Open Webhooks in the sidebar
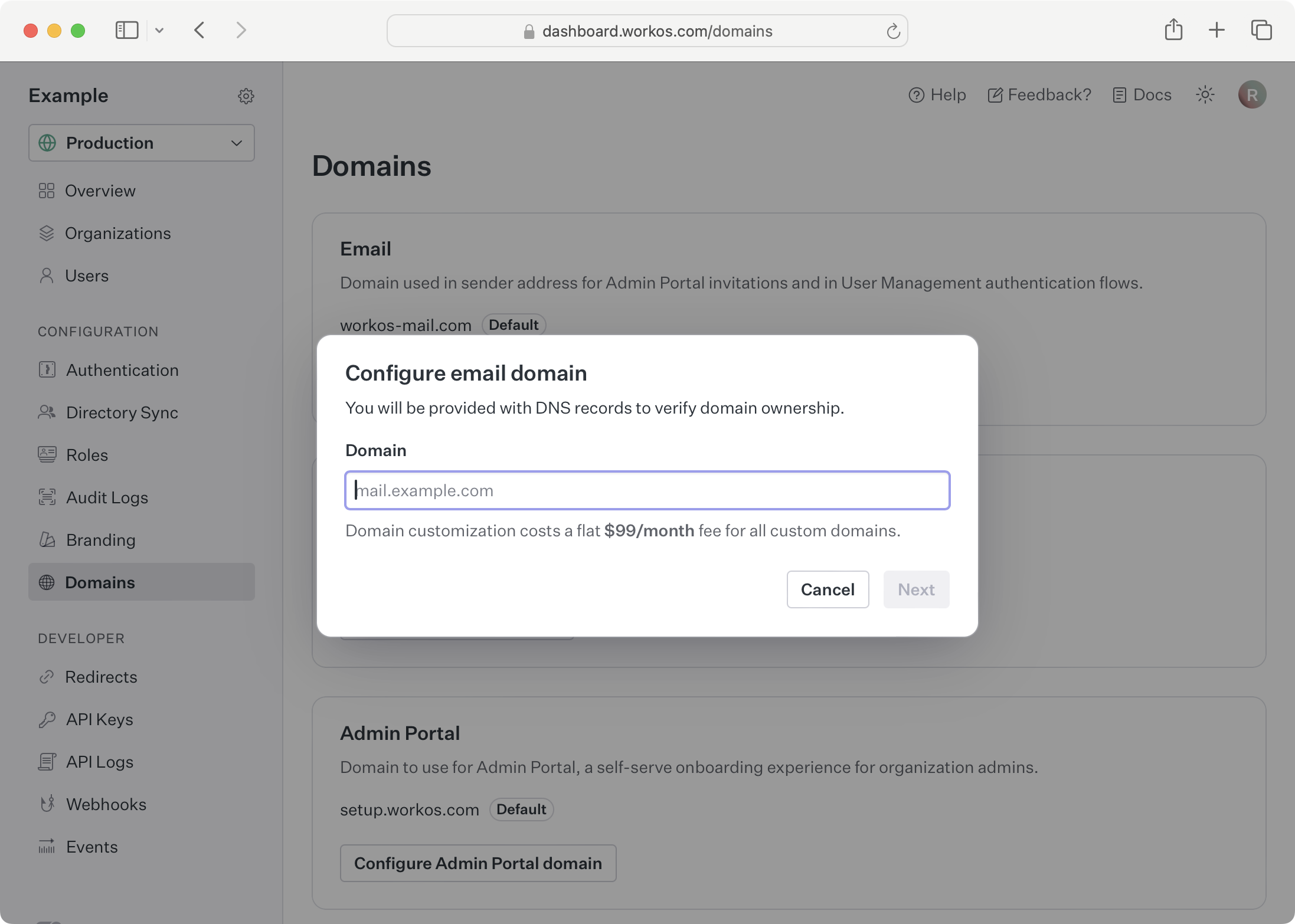This screenshot has width=1295, height=924. pos(106,804)
